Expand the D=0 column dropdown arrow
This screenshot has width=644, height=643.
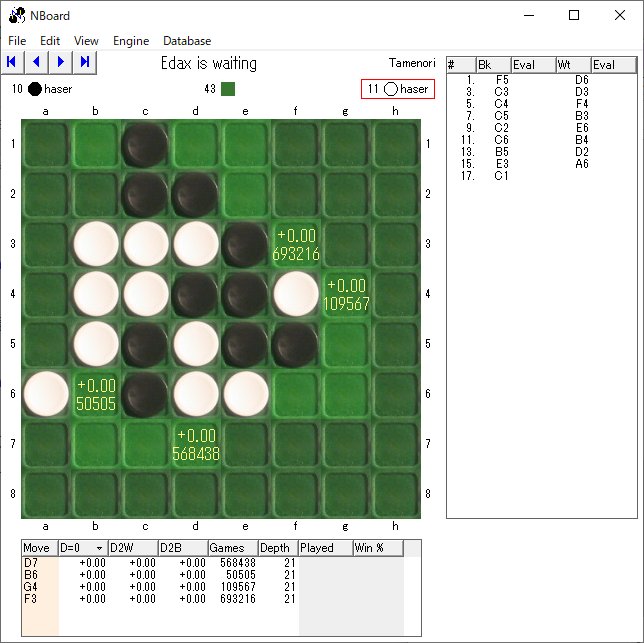tap(99, 548)
